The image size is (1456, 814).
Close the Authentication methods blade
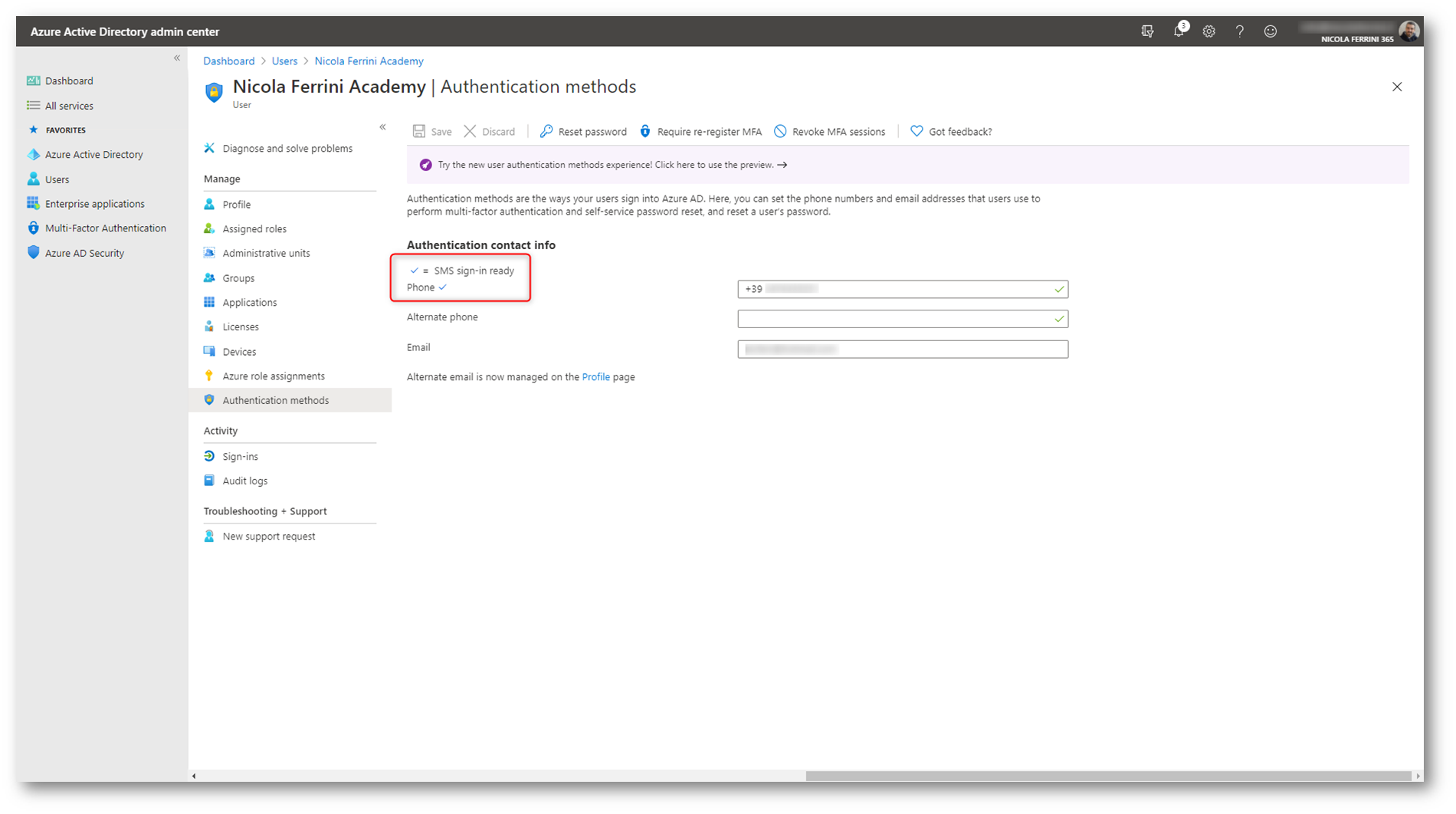click(1397, 87)
